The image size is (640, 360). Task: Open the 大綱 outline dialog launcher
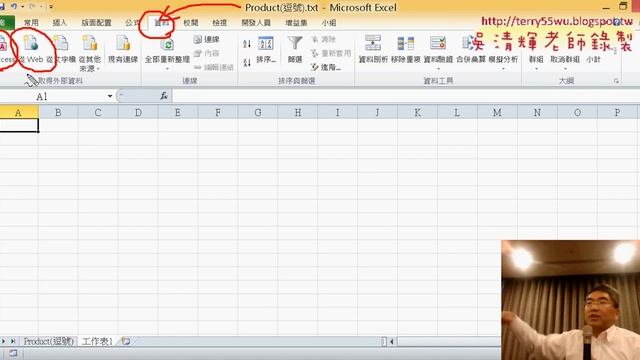pos(616,81)
